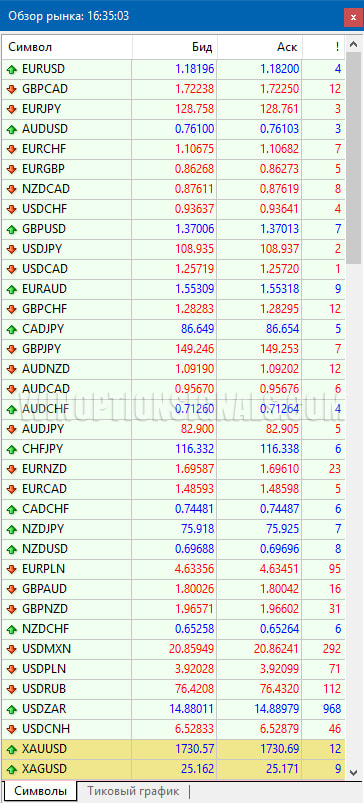The height and width of the screenshot is (804, 364).
Task: Click the green up arrow beside EURUSD
Action: (11, 69)
